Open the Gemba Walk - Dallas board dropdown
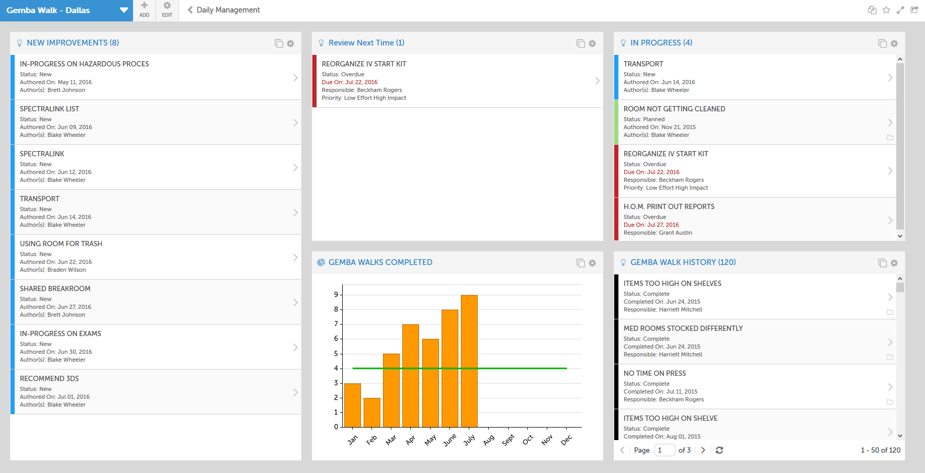The image size is (925, 473). click(67, 11)
